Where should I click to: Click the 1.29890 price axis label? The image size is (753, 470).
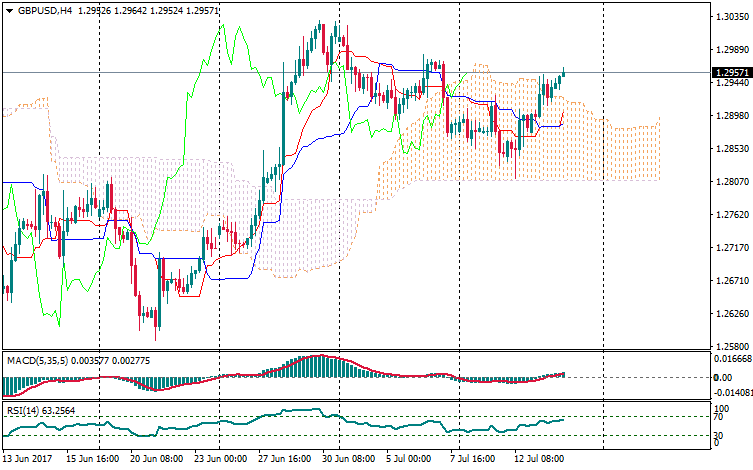[731, 116]
